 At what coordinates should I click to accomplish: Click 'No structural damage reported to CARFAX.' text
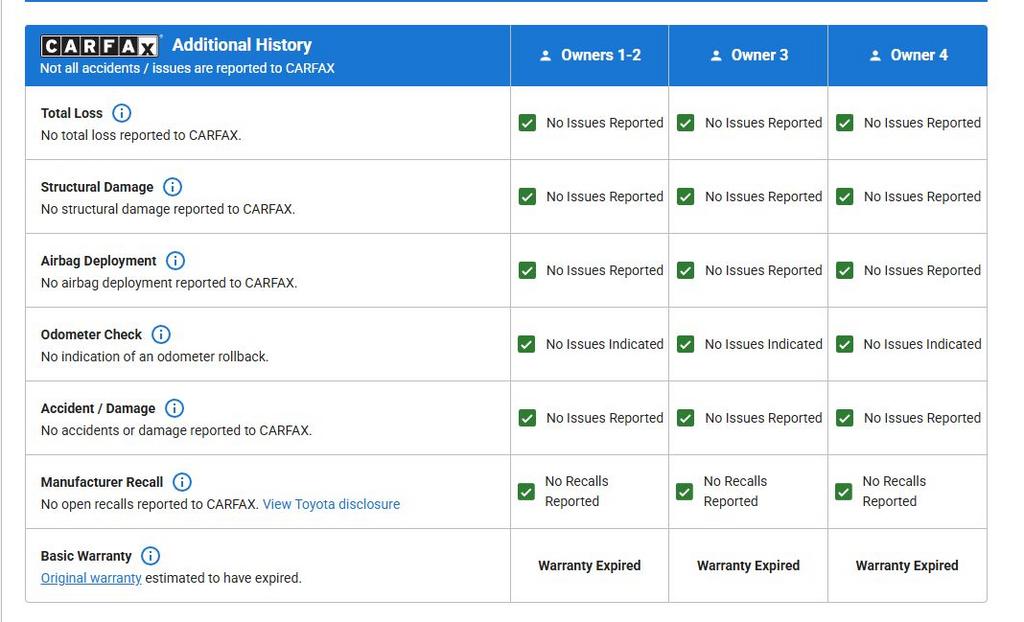(x=168, y=209)
